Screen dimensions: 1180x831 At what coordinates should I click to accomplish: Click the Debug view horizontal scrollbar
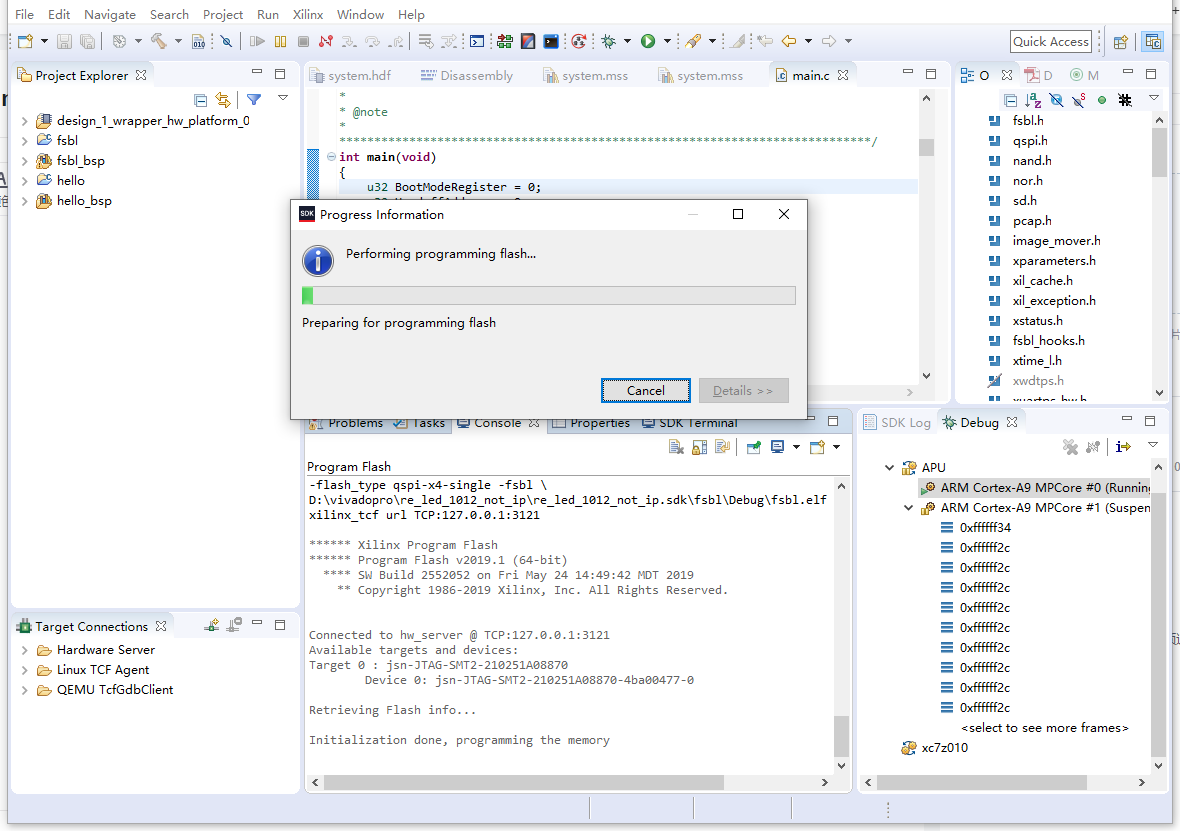pyautogui.click(x=981, y=783)
